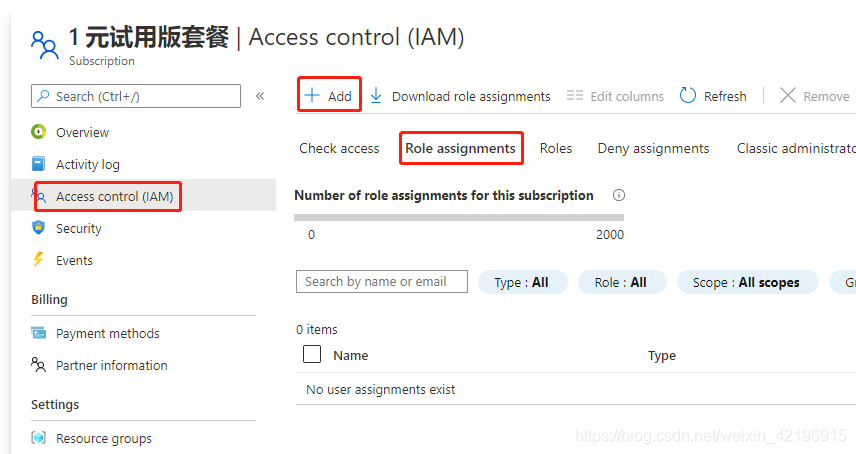Image resolution: width=856 pixels, height=454 pixels.
Task: Open Resource groups under Settings
Action: pos(104,438)
